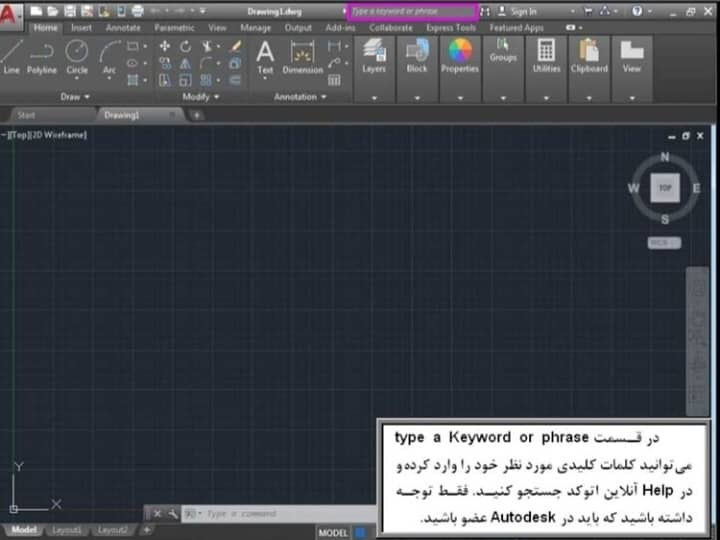Activate the Mirror tool
Image resolution: width=720 pixels, height=540 pixels.
(186, 63)
